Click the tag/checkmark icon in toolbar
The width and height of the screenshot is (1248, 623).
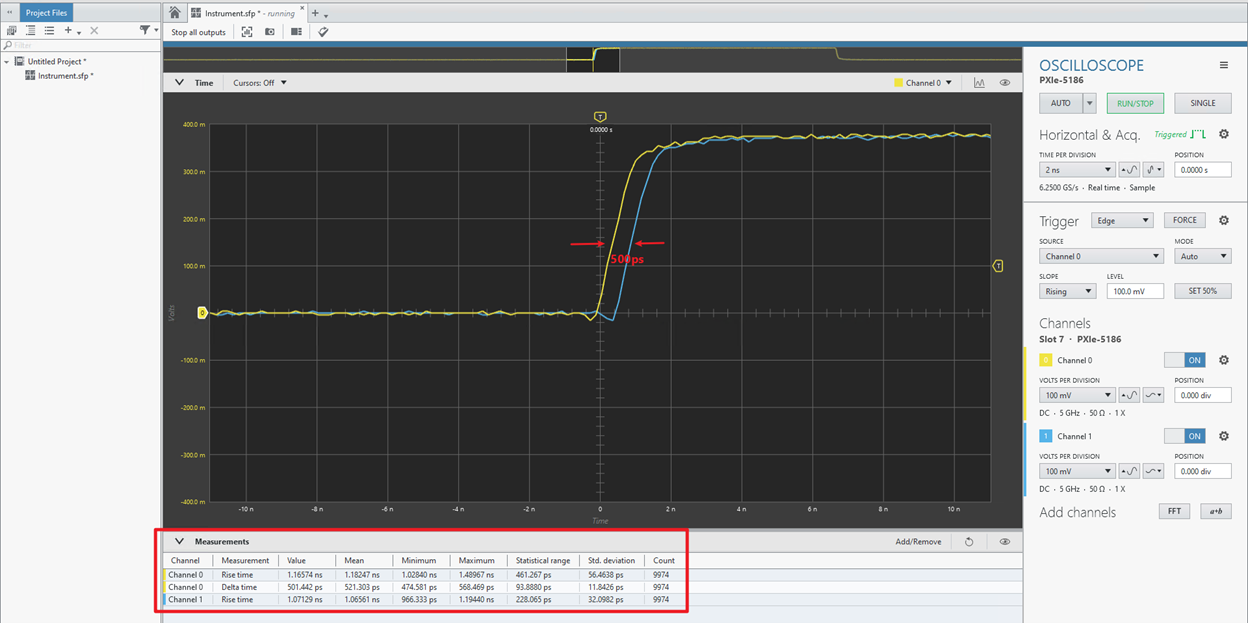(323, 32)
